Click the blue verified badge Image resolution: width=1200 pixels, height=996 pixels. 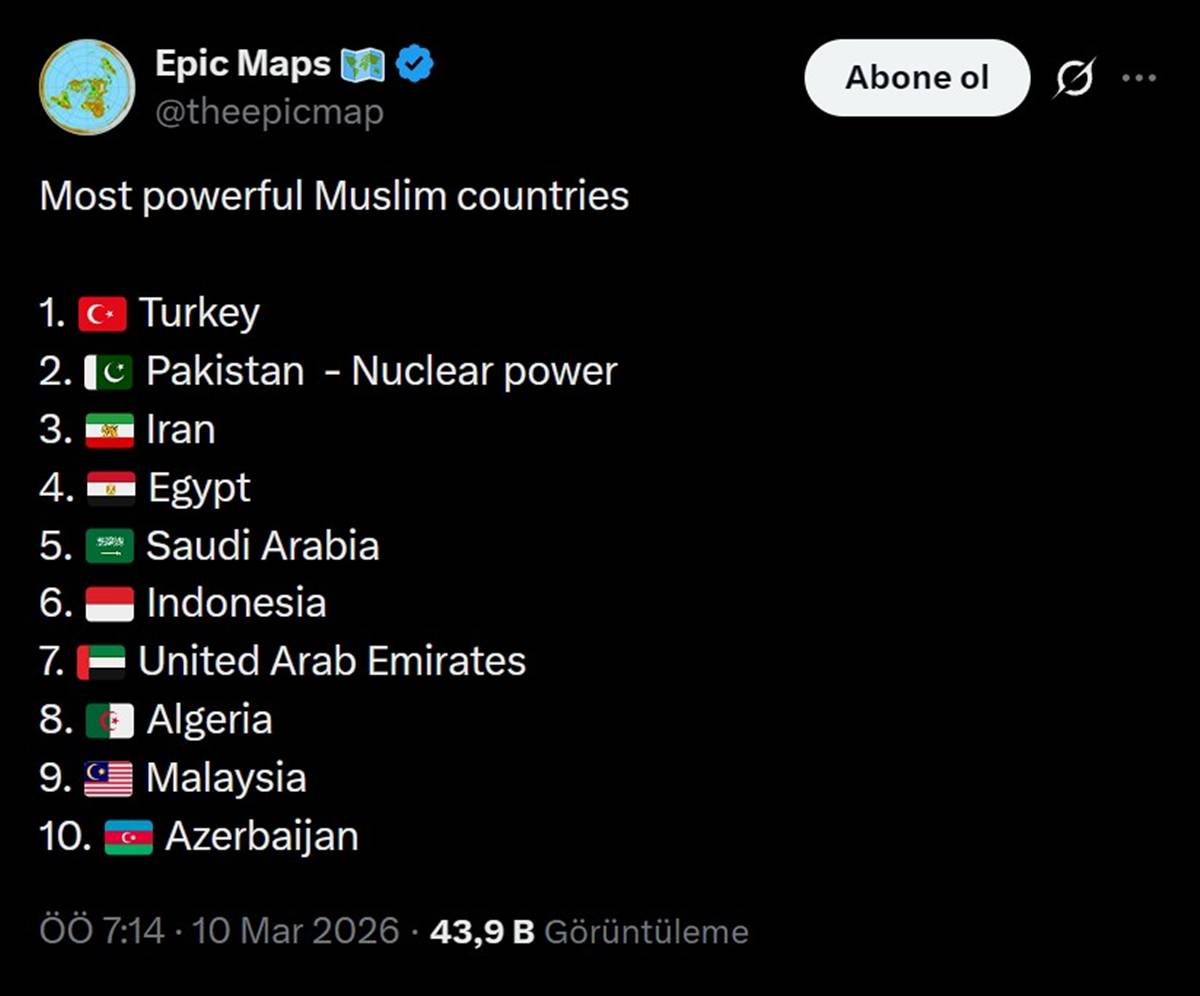click(x=414, y=65)
